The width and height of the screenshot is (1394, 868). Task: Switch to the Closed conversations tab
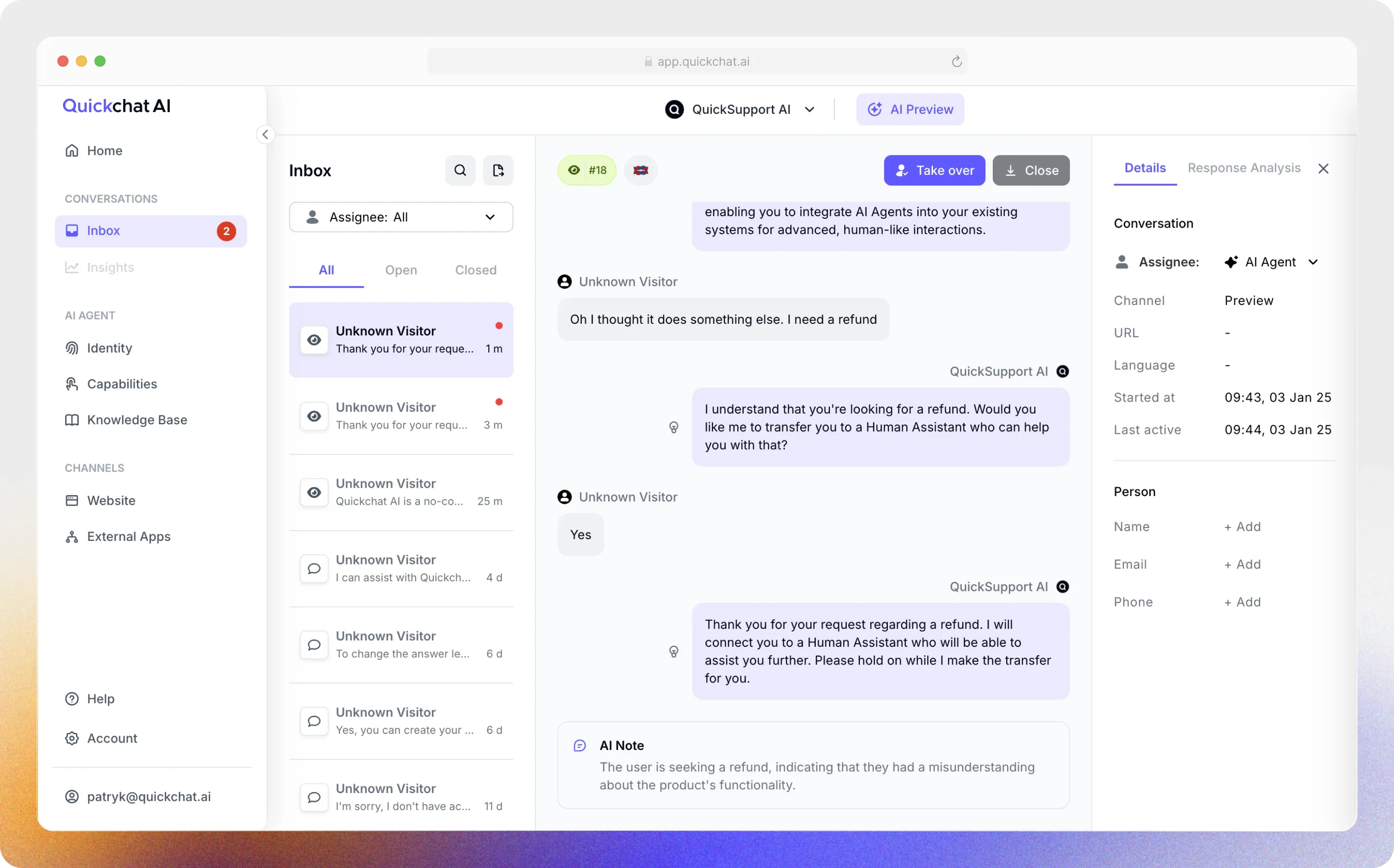(x=476, y=270)
